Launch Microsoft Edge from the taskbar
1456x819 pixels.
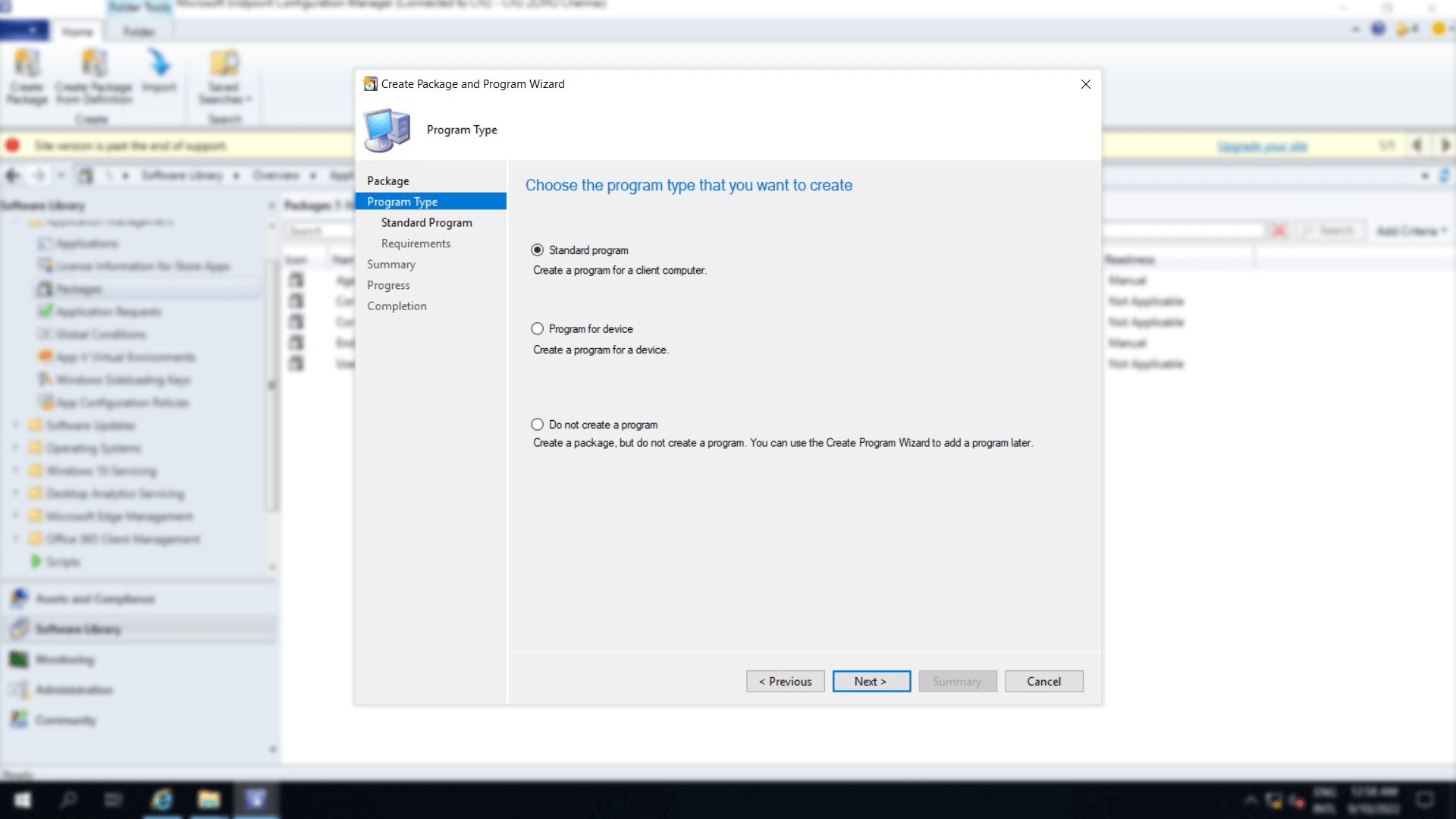[x=162, y=800]
